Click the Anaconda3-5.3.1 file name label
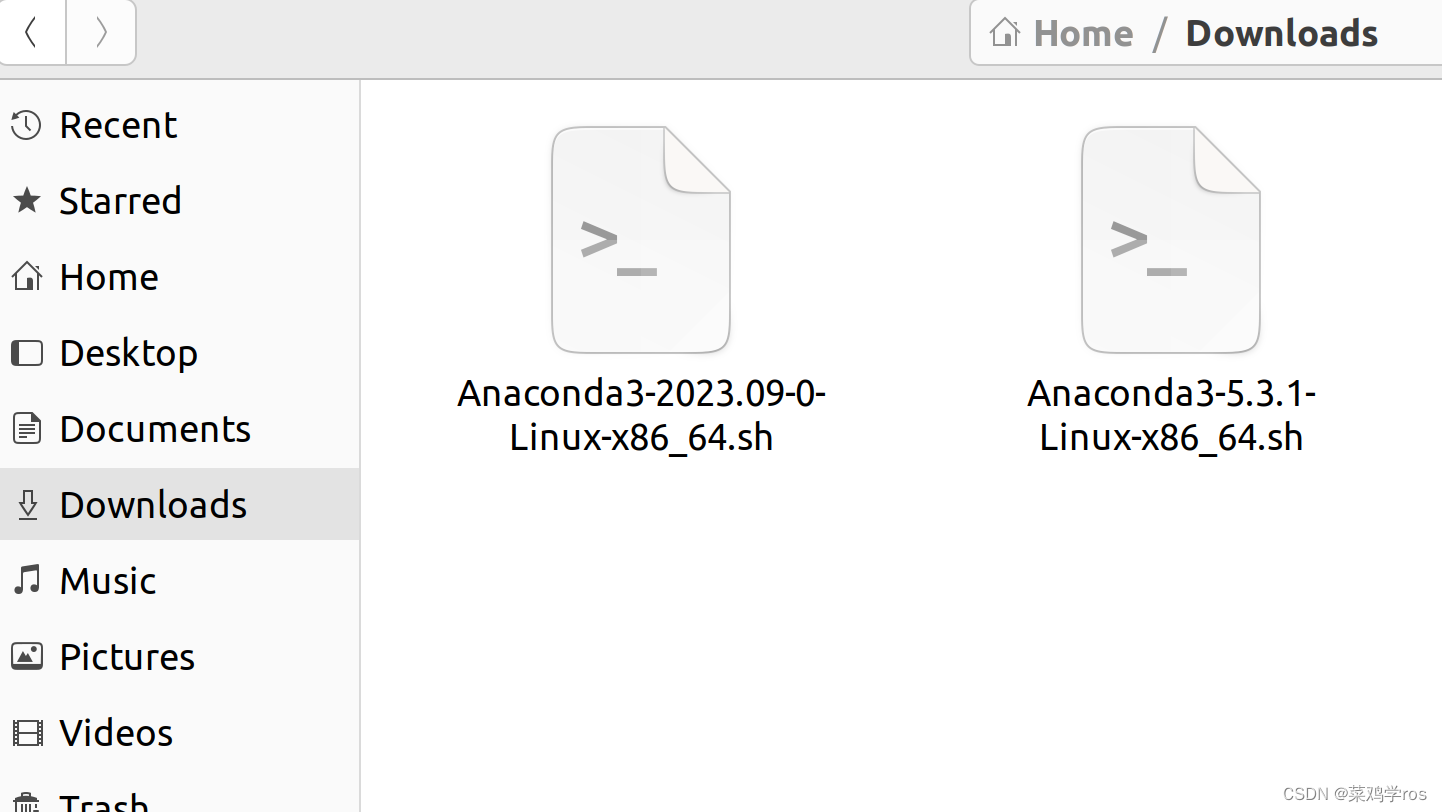The image size is (1442, 812). pos(1170,414)
